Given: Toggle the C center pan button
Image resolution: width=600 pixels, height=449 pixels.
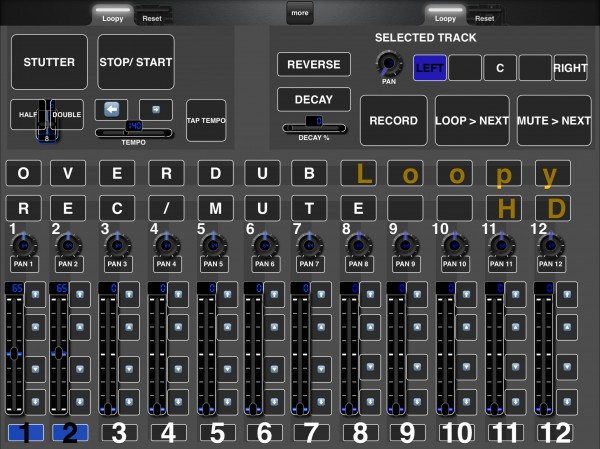Looking at the screenshot, I should pos(500,68).
